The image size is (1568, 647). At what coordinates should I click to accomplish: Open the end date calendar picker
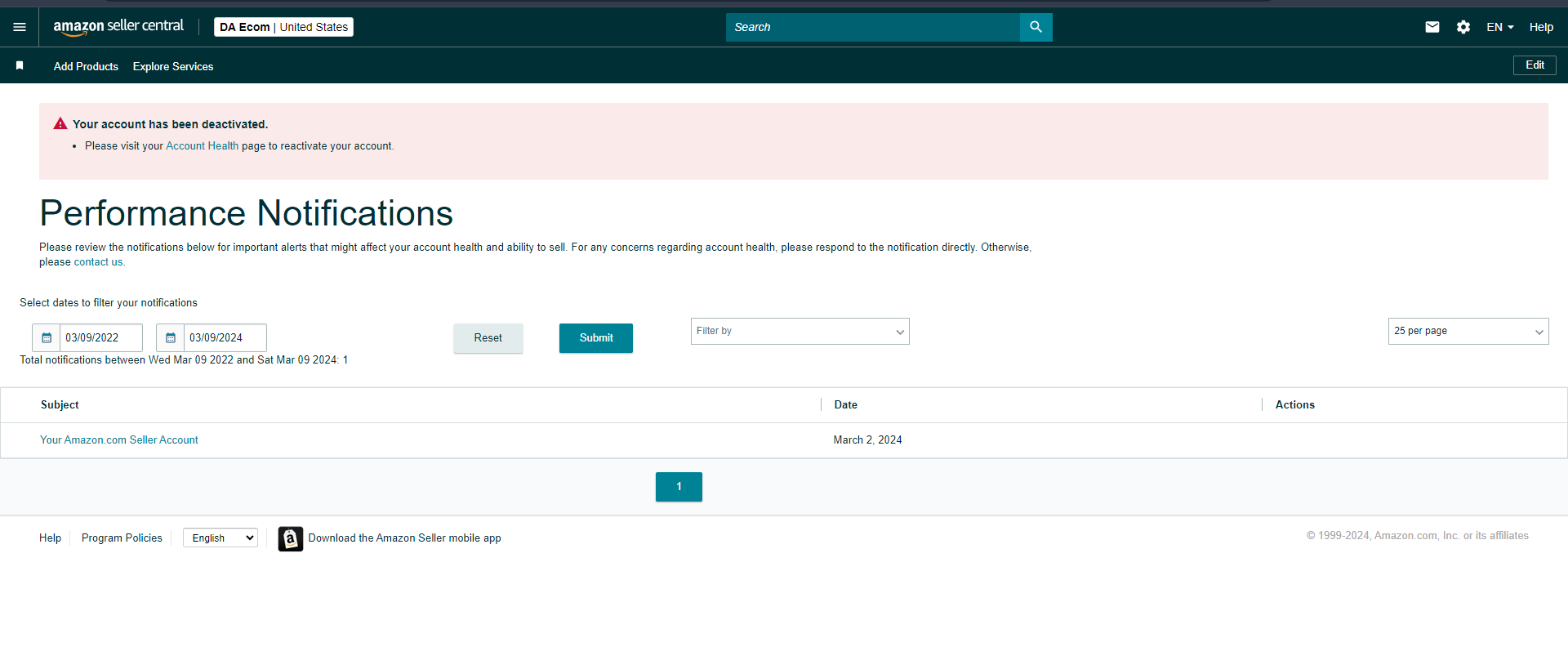pos(171,337)
